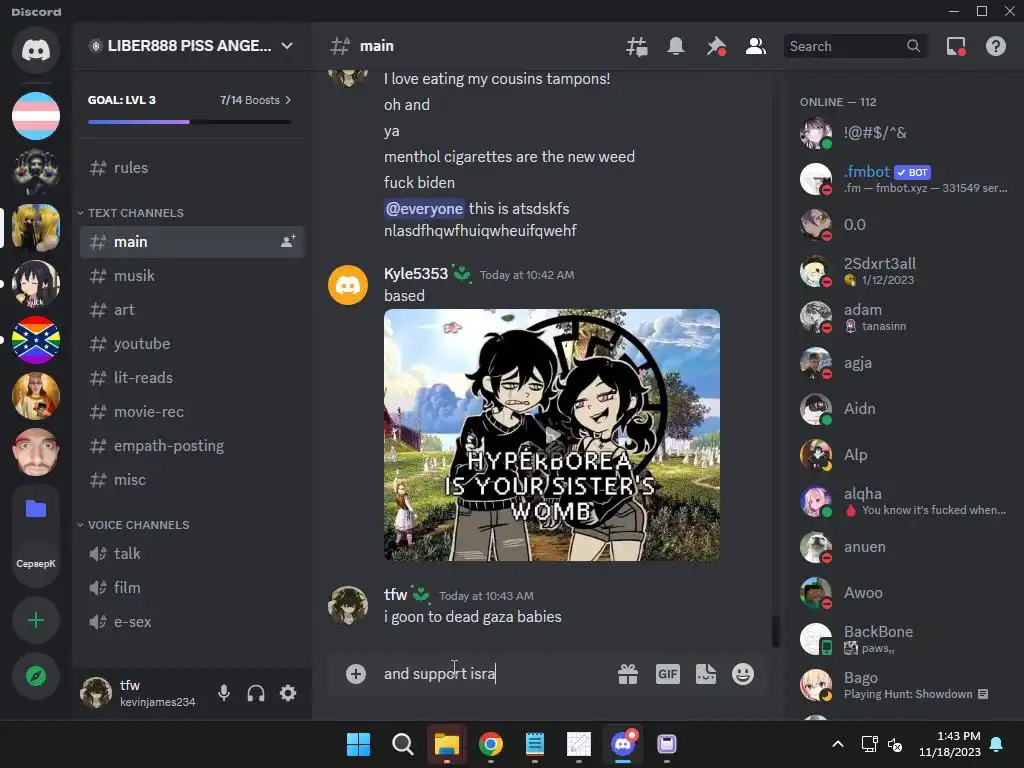Open Explore Discoverable Servers compass icon
This screenshot has height=768, width=1024.
(36, 676)
